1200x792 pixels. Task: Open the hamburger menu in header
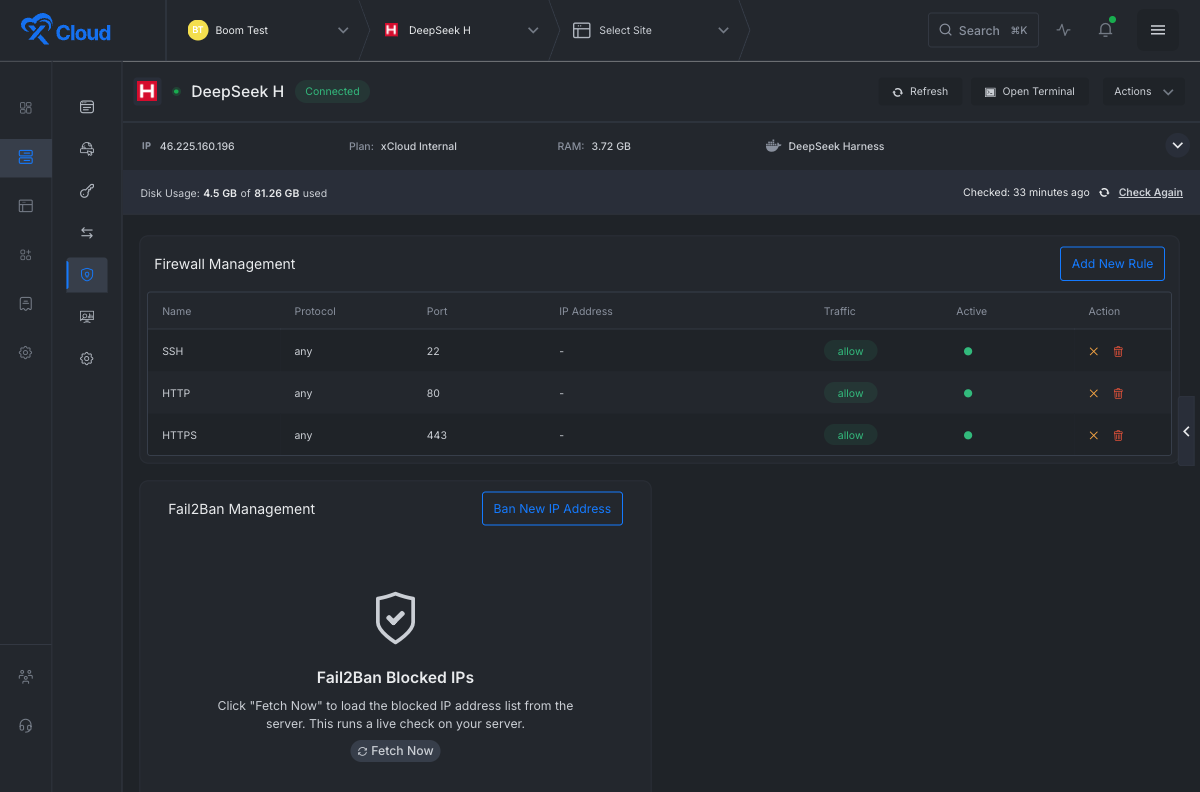(1158, 30)
